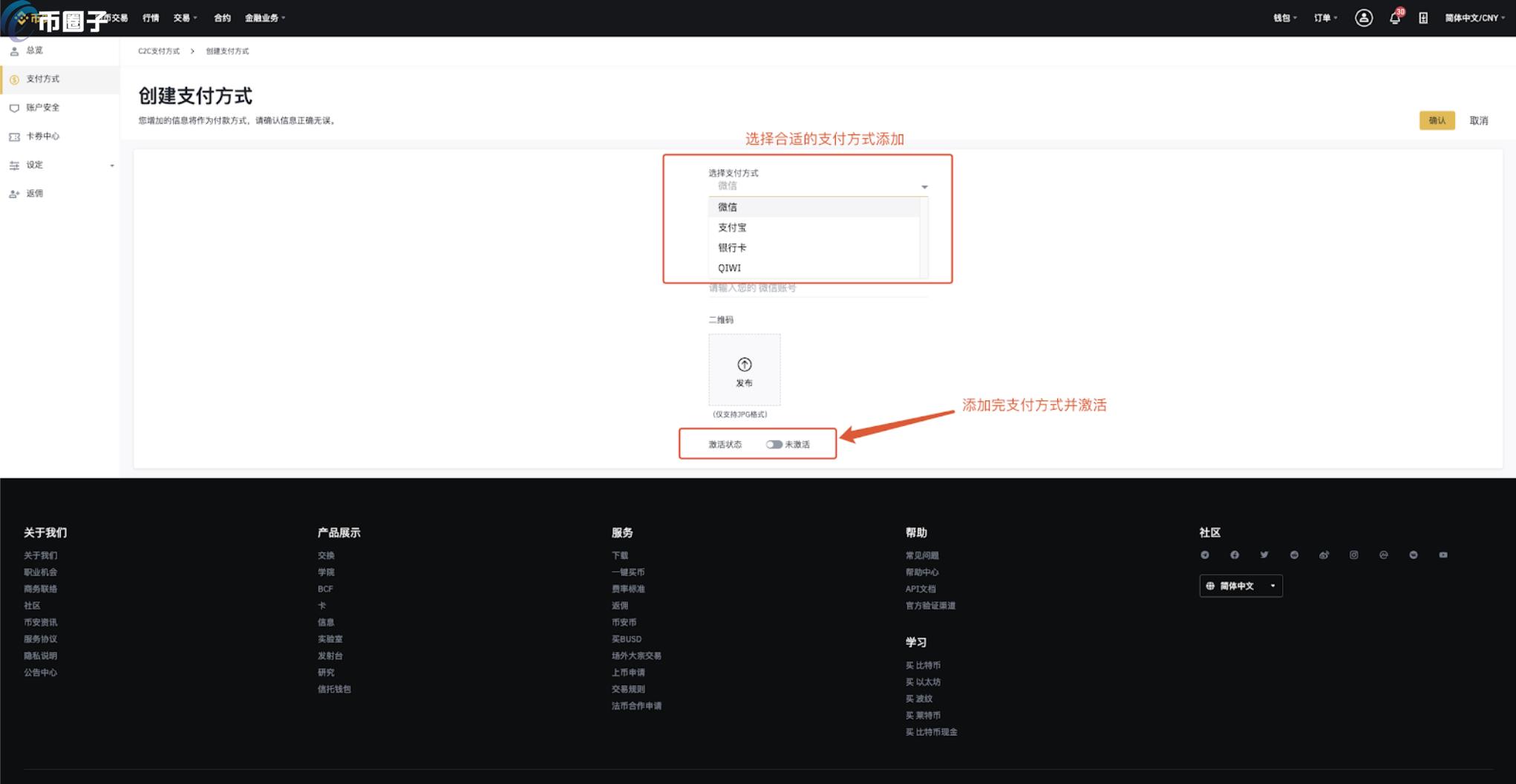This screenshot has height=784, width=1516.
Task: Open footer link 费率标准
Action: coord(628,589)
